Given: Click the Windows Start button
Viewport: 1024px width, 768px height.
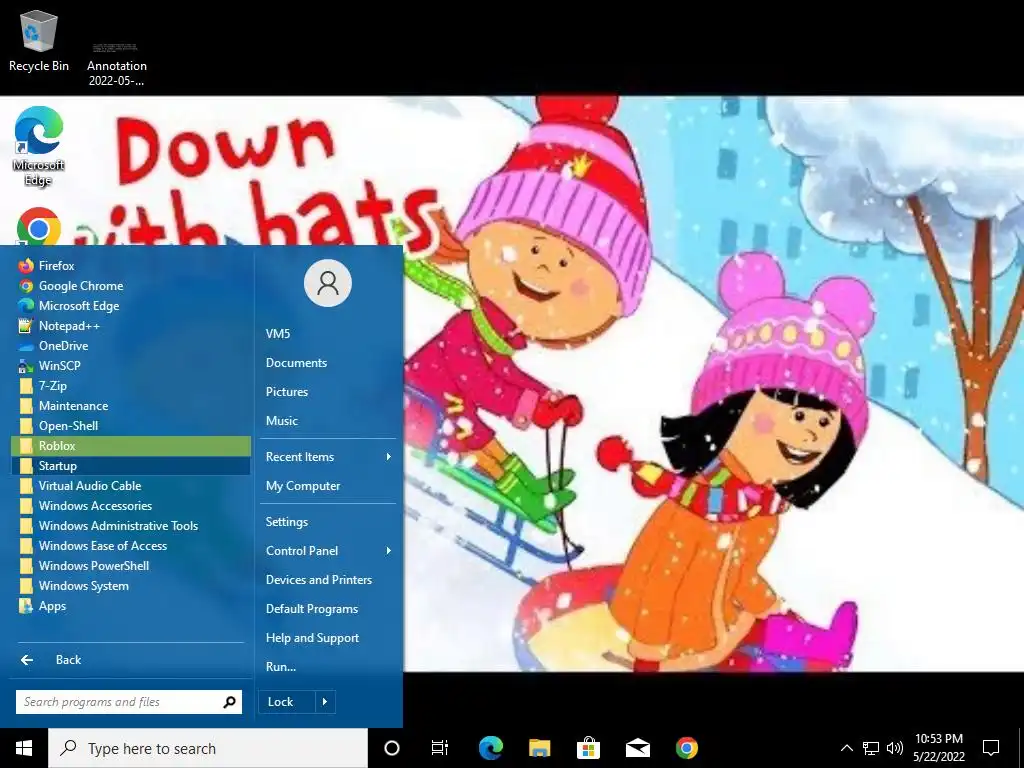Looking at the screenshot, I should click(x=24, y=748).
